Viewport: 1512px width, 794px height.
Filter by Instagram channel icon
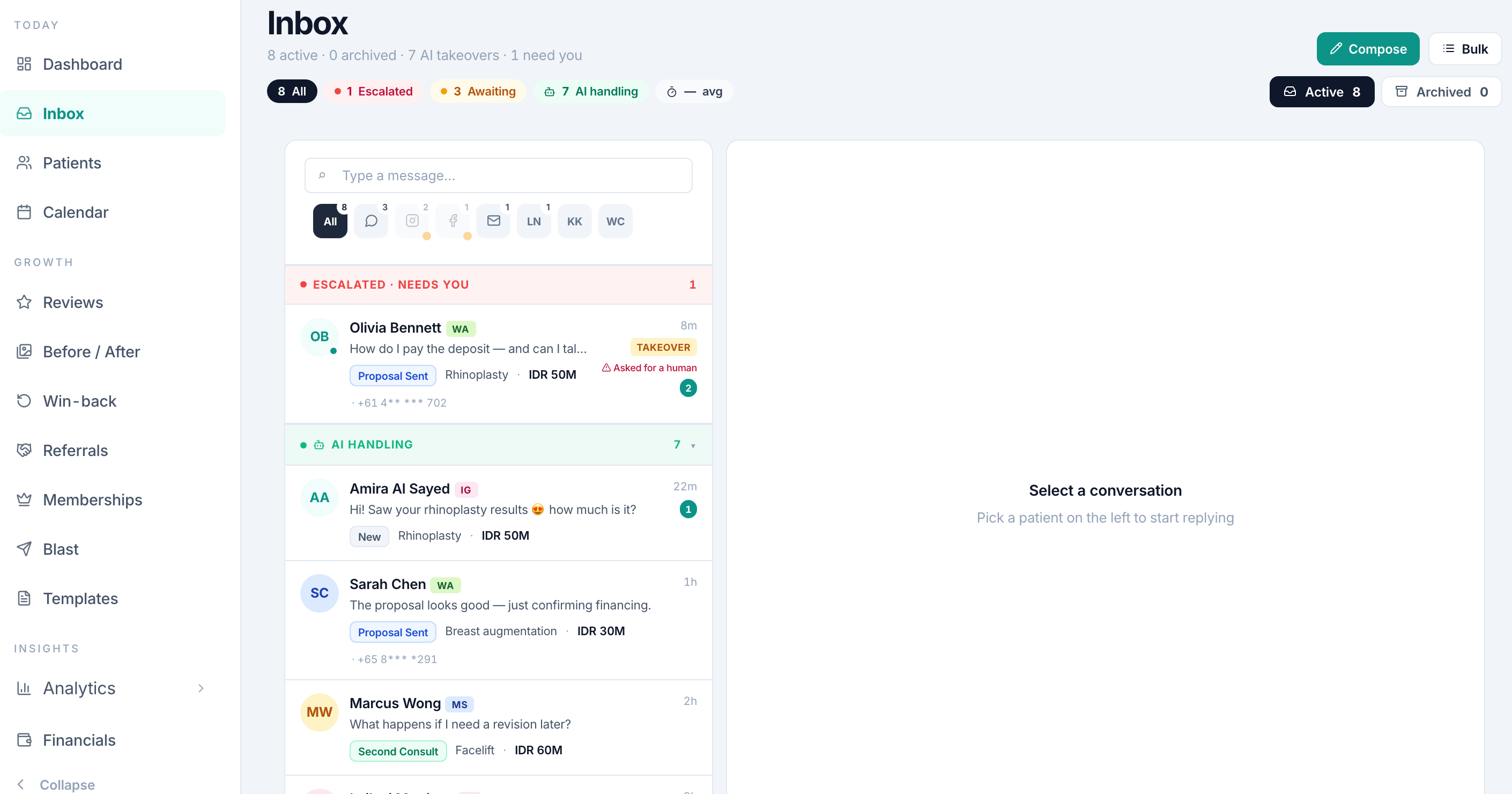click(412, 222)
